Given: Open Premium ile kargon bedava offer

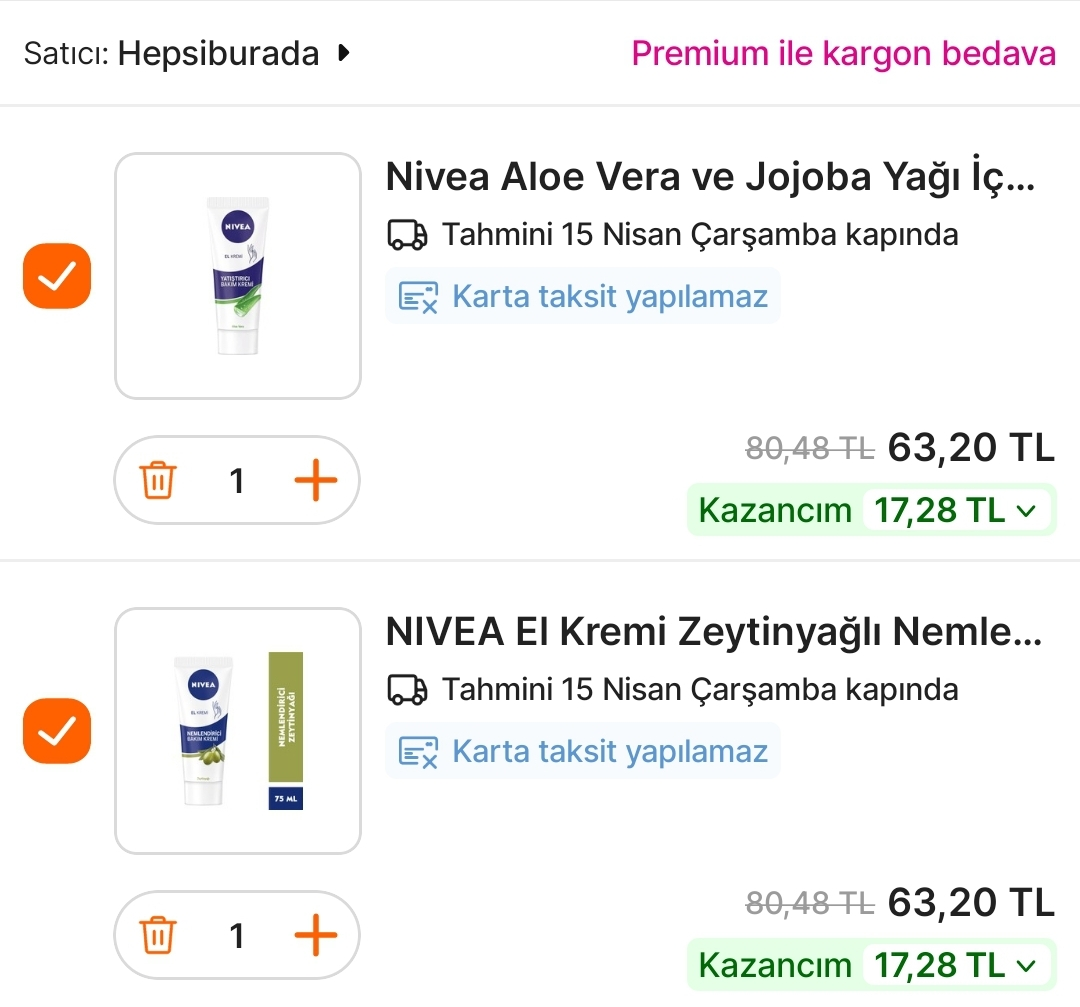Looking at the screenshot, I should click(843, 53).
